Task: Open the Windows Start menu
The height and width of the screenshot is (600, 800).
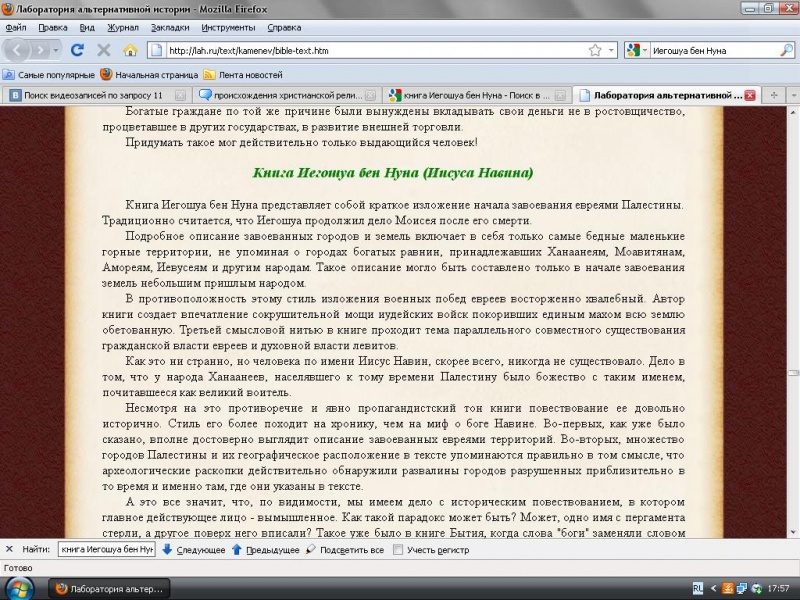Action: point(20,587)
